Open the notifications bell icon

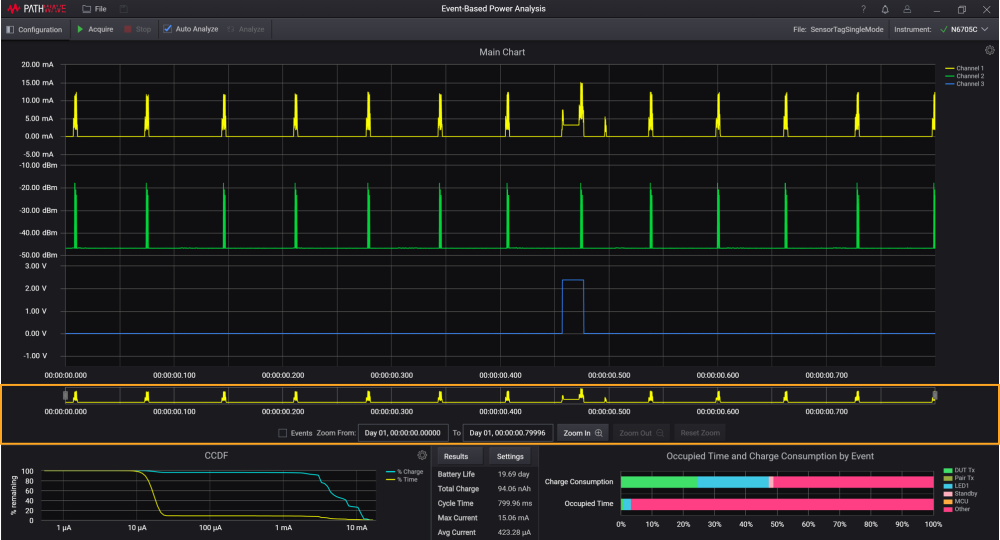coord(884,9)
